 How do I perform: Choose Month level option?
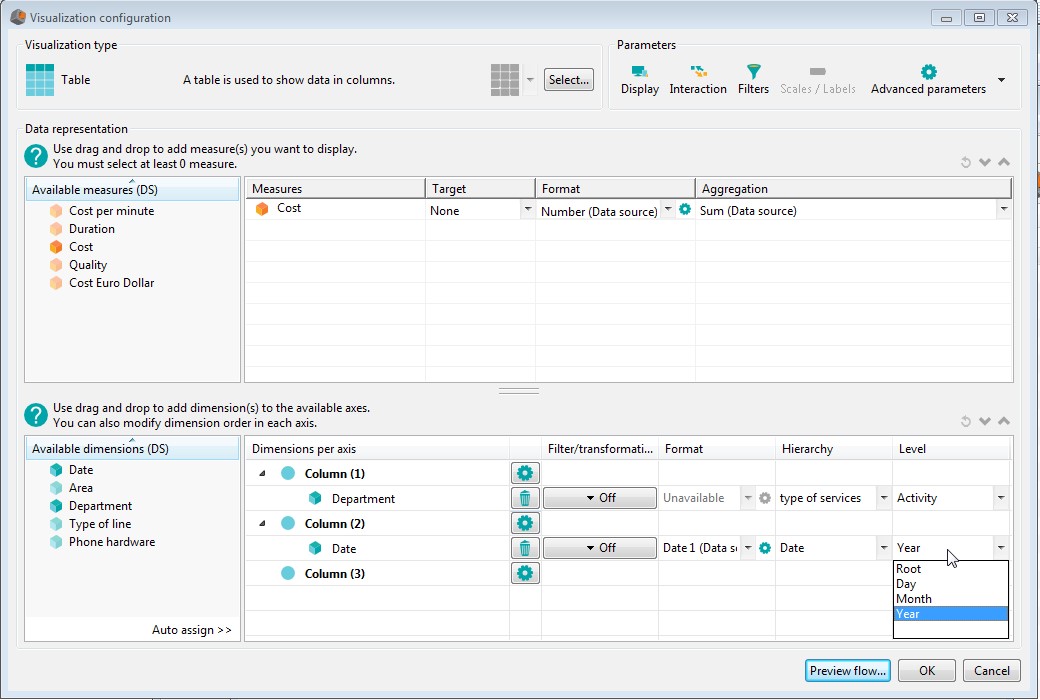coord(950,598)
